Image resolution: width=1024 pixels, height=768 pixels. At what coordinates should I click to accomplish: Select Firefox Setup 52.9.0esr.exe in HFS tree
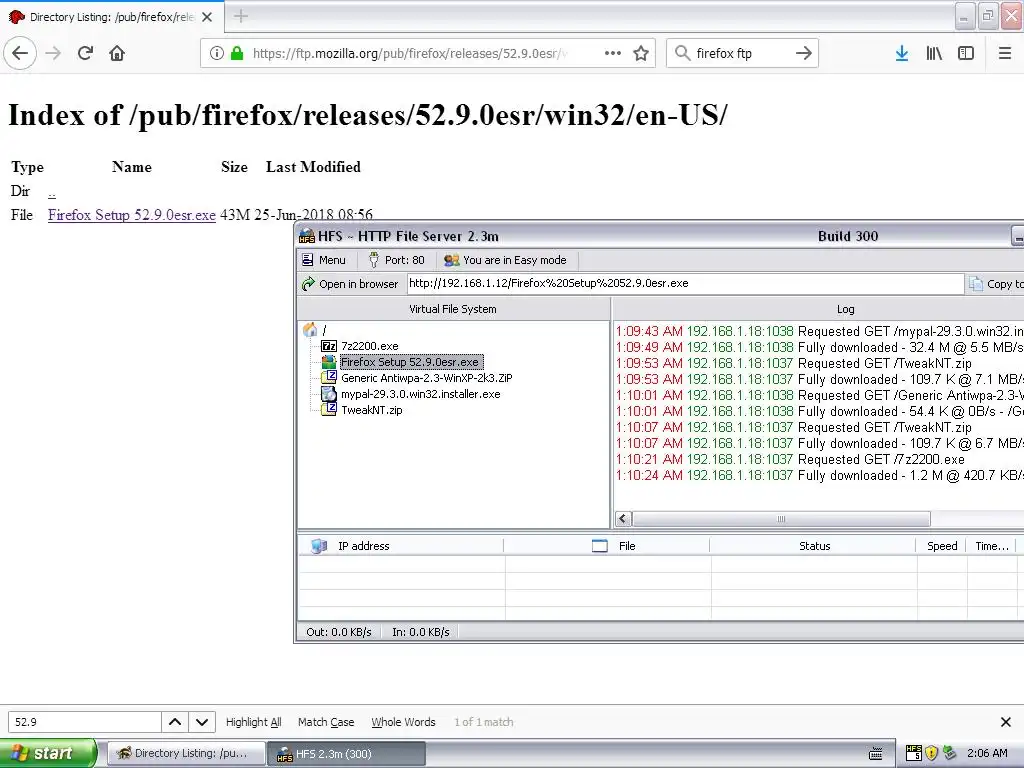point(410,362)
